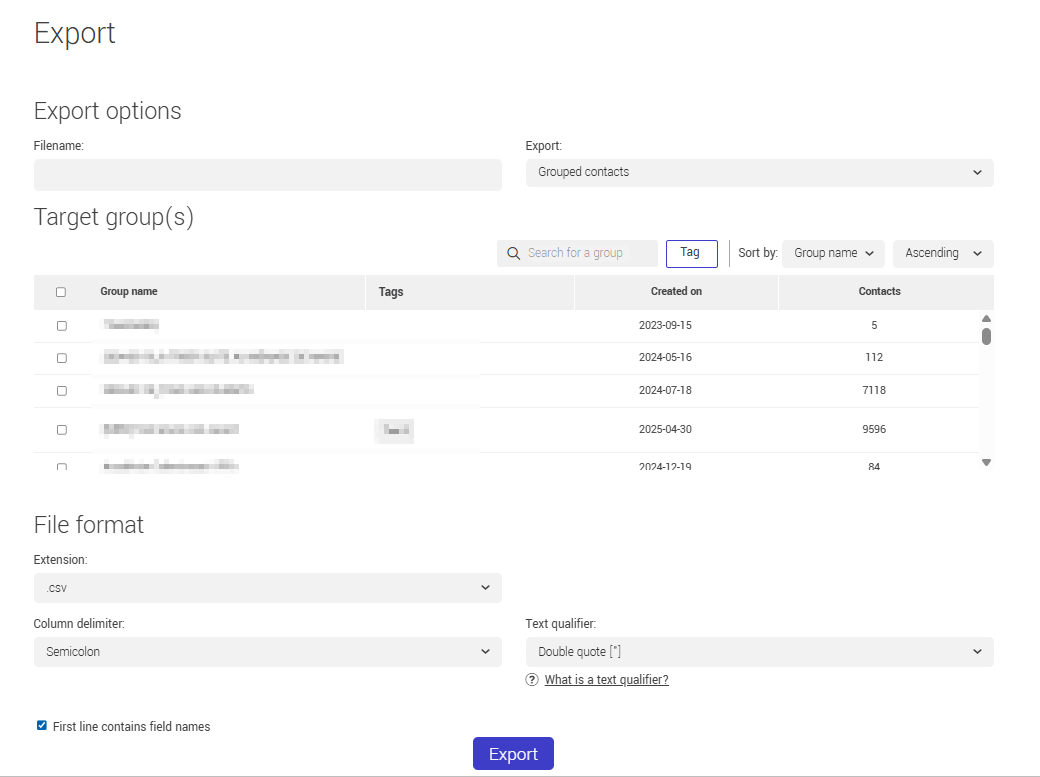This screenshot has height=777, width=1040.
Task: Open 'What is a text qualifier?' link
Action: (x=606, y=679)
